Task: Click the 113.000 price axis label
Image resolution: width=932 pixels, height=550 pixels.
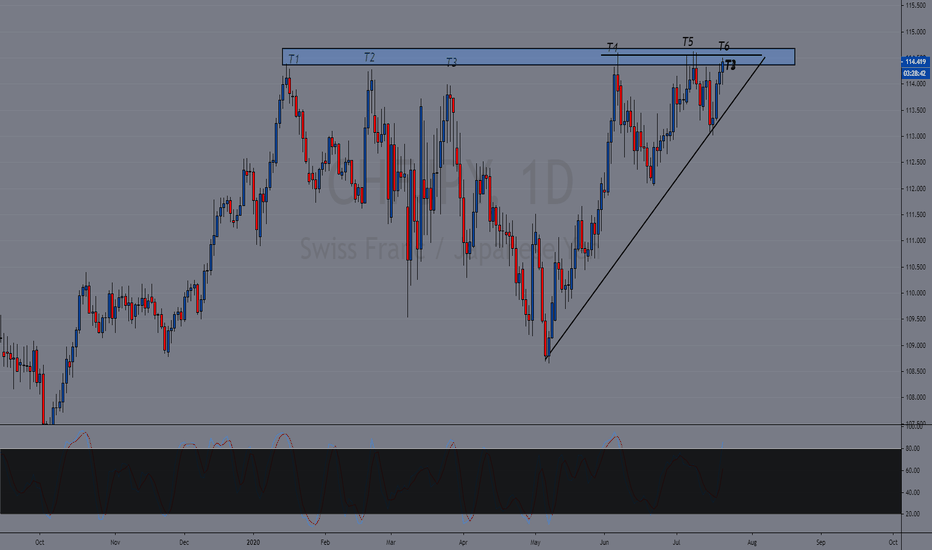Action: point(916,136)
